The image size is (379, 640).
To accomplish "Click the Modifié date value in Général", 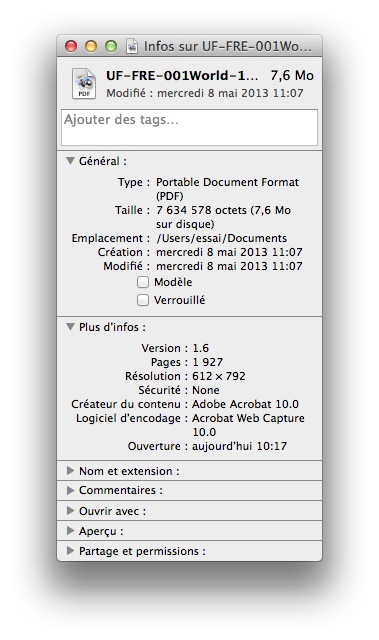I will click(229, 266).
